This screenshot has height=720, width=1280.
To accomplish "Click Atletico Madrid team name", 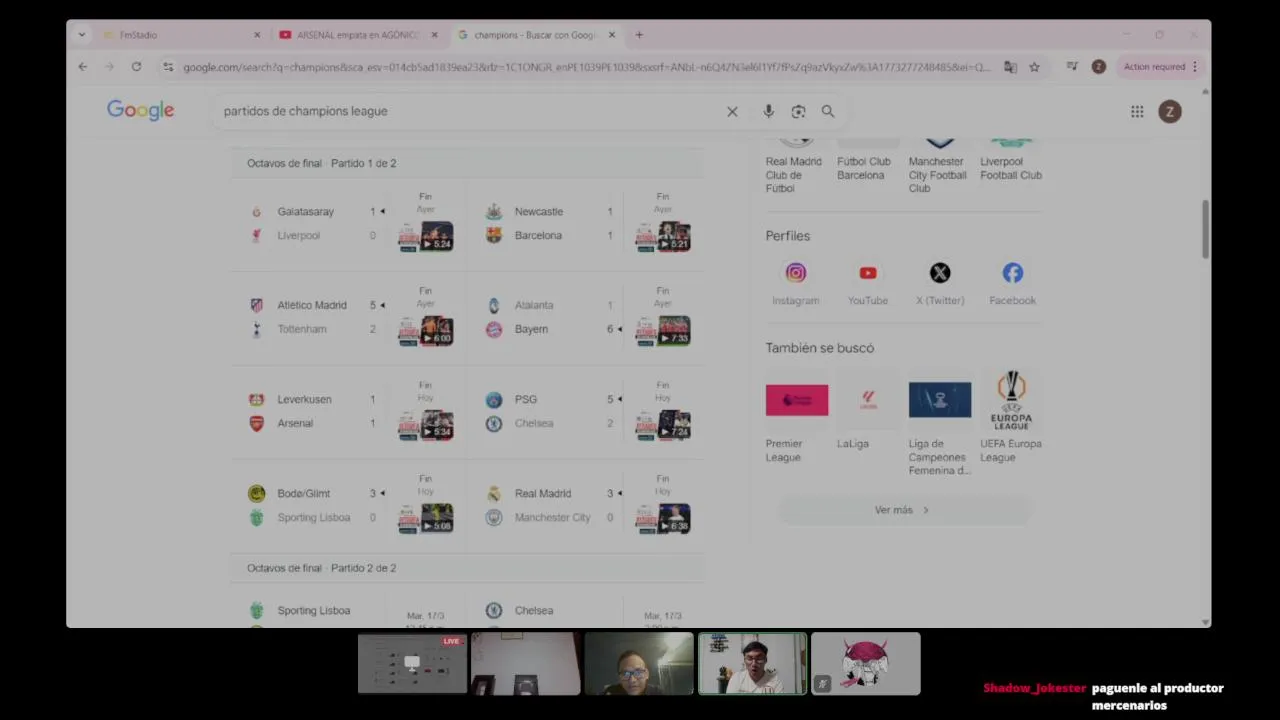I will pos(312,306).
